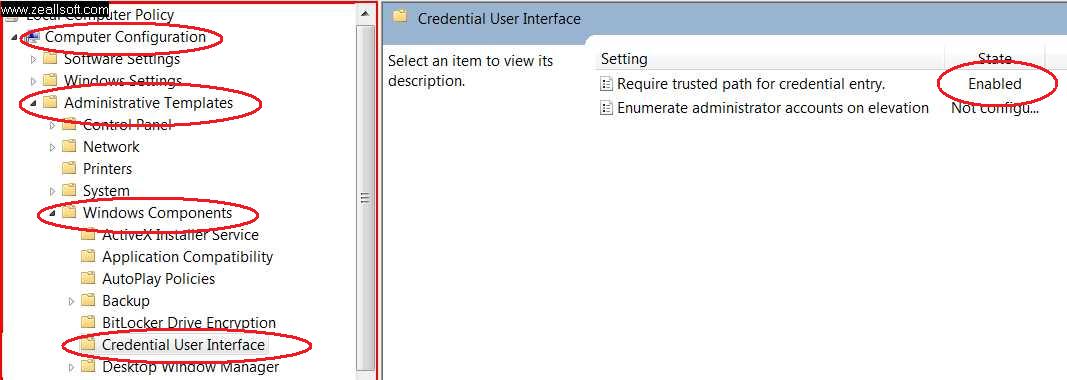Sort by the State column header
The width and height of the screenshot is (1067, 380).
pyautogui.click(x=994, y=59)
